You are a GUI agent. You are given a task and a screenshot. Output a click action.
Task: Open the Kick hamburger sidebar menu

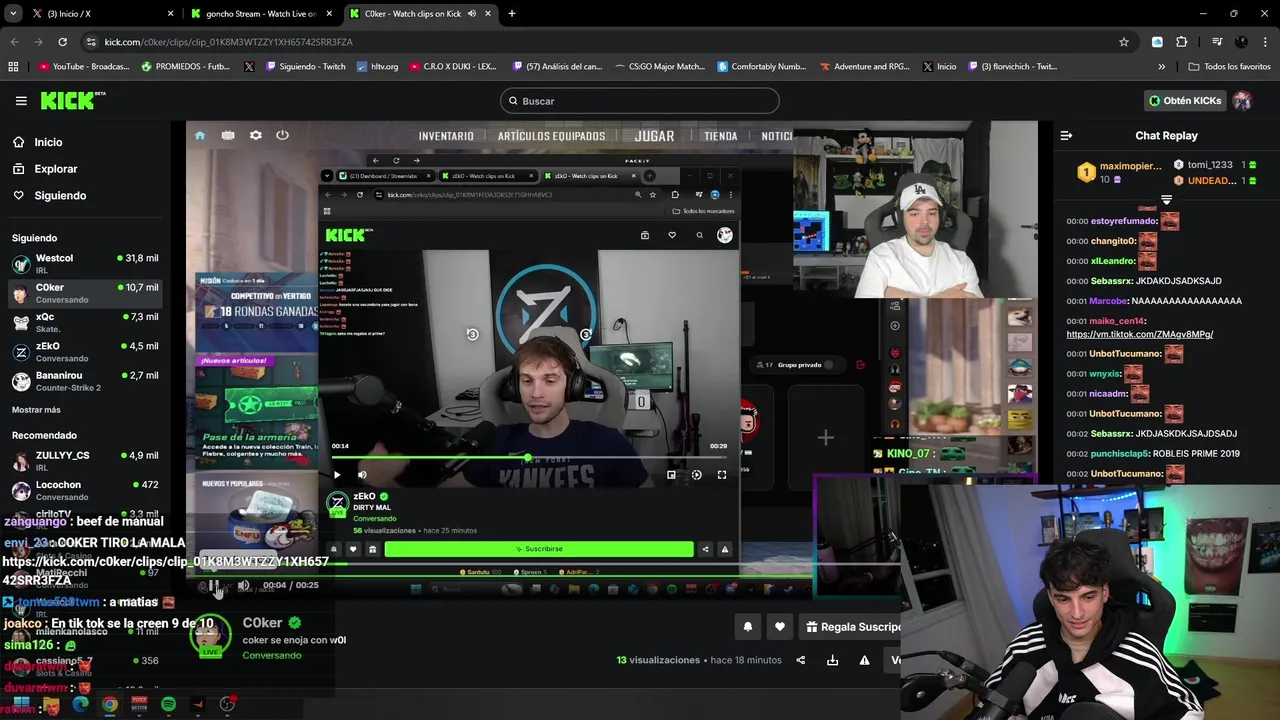[x=21, y=101]
